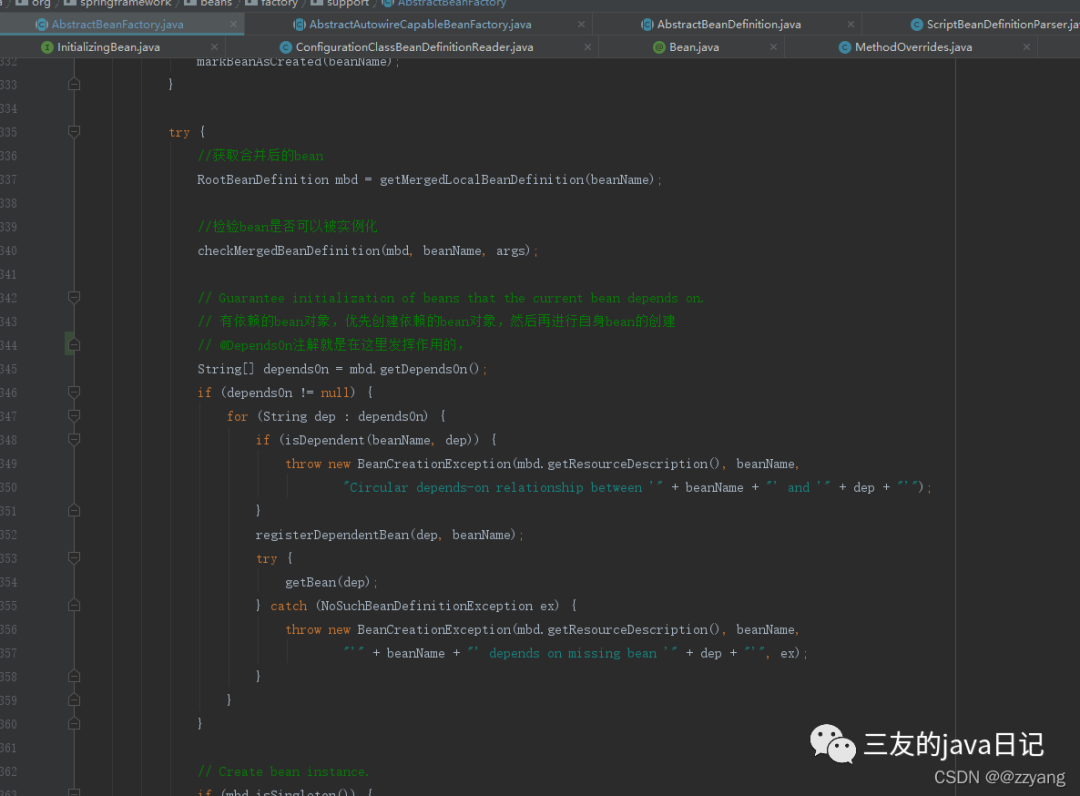The width and height of the screenshot is (1080, 796).
Task: Open the ConfigurationClassBeanDefinitionReader.java tab
Action: click(x=414, y=47)
